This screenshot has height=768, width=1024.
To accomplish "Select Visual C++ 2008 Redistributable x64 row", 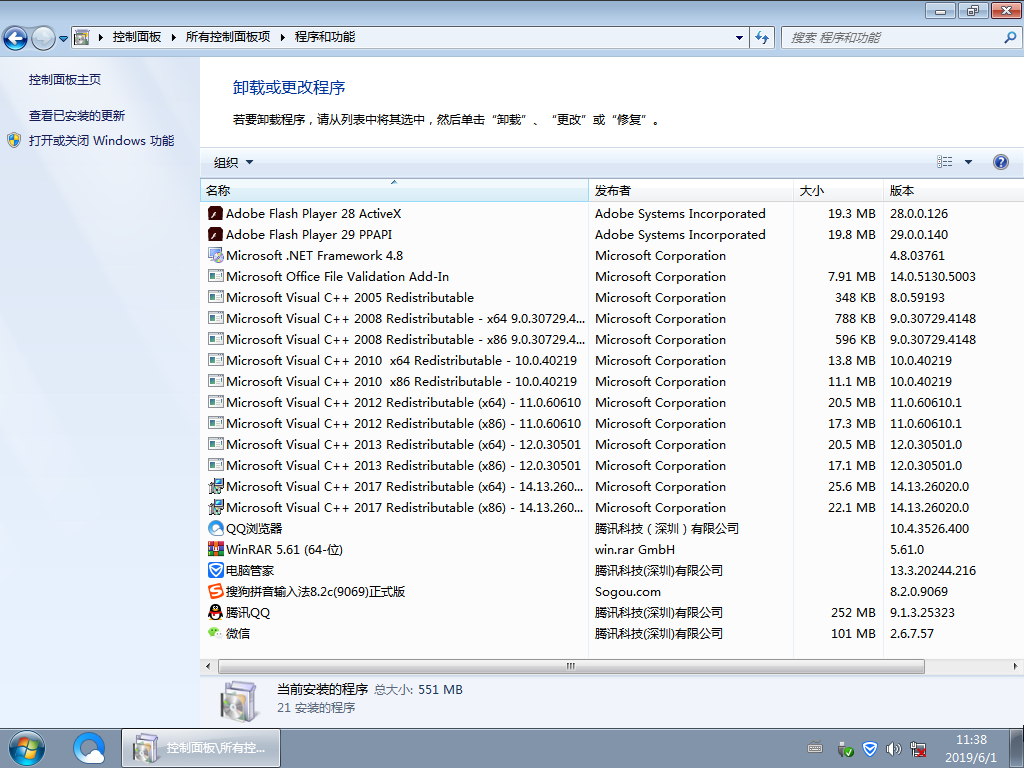I will pyautogui.click(x=612, y=319).
